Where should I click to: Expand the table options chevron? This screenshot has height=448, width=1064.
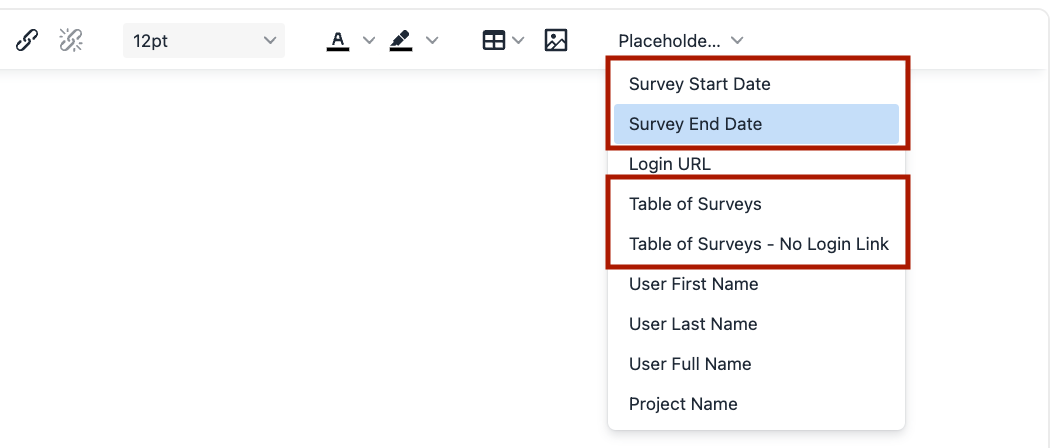pos(518,41)
